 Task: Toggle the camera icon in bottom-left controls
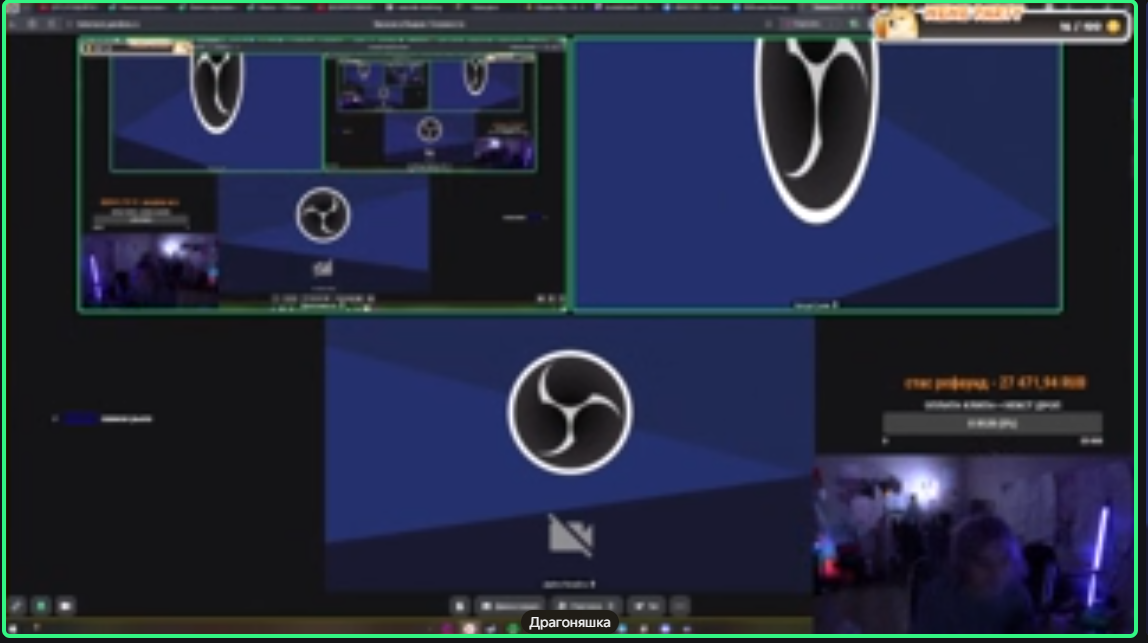(66, 605)
